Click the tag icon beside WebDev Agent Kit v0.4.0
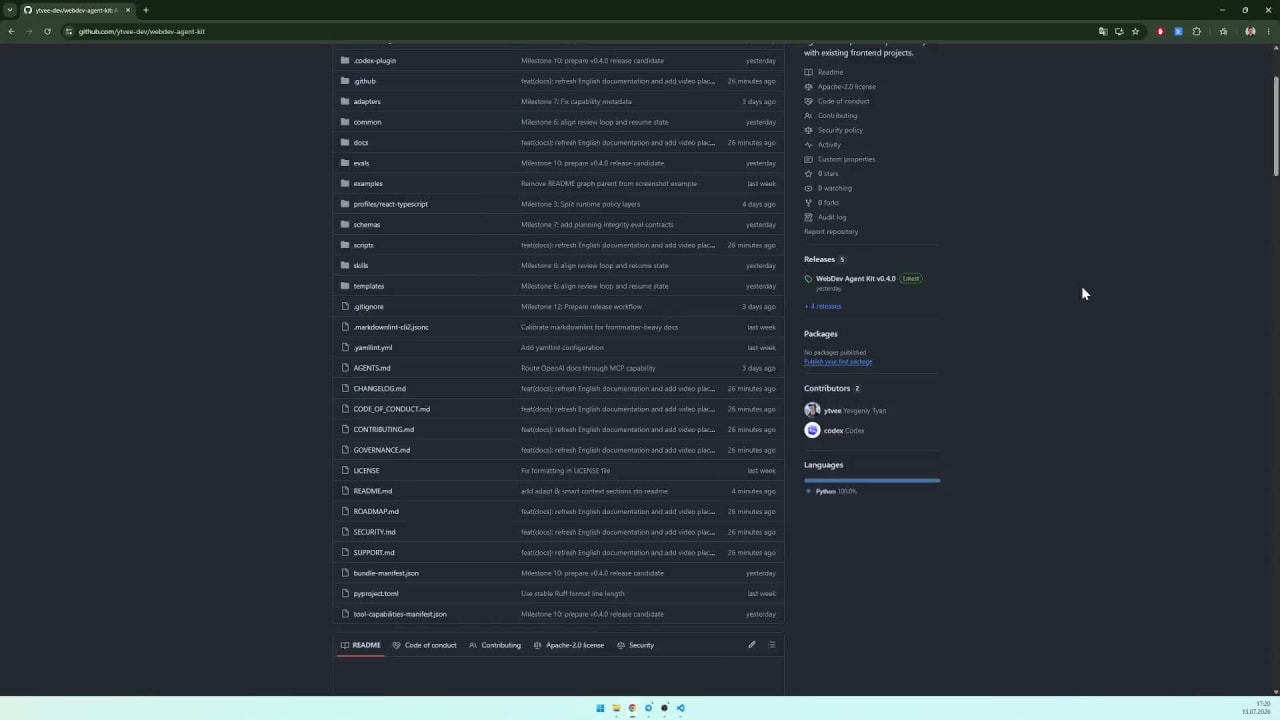 click(809, 279)
